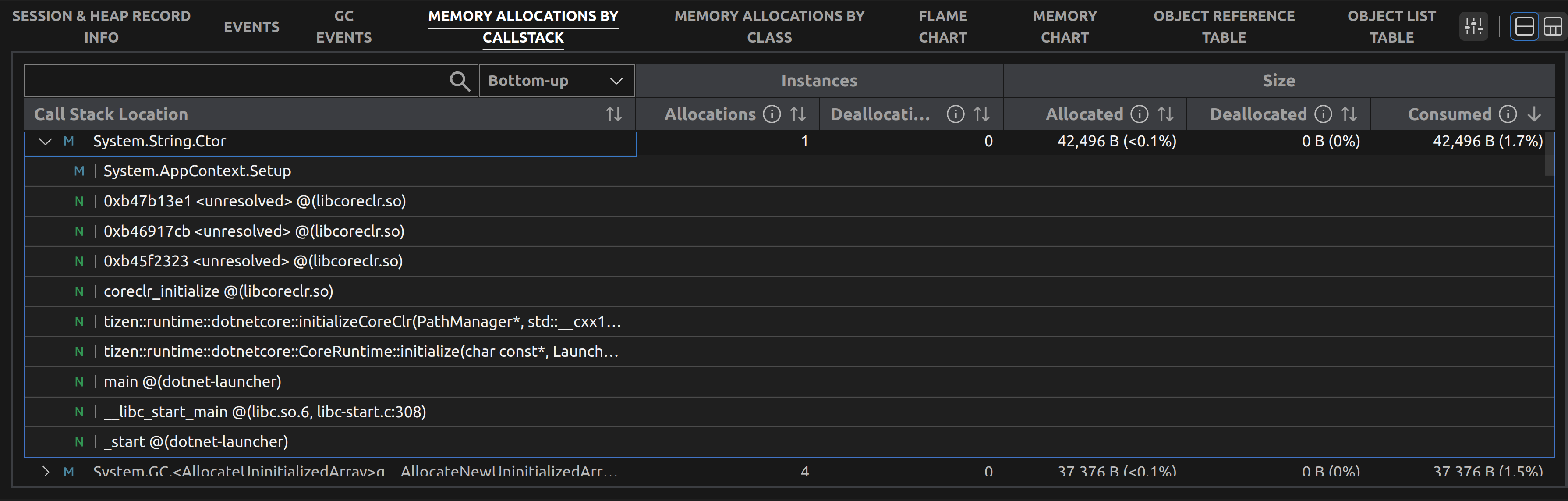Sort by Allocations column arrows
The image size is (1568, 501).
point(797,114)
